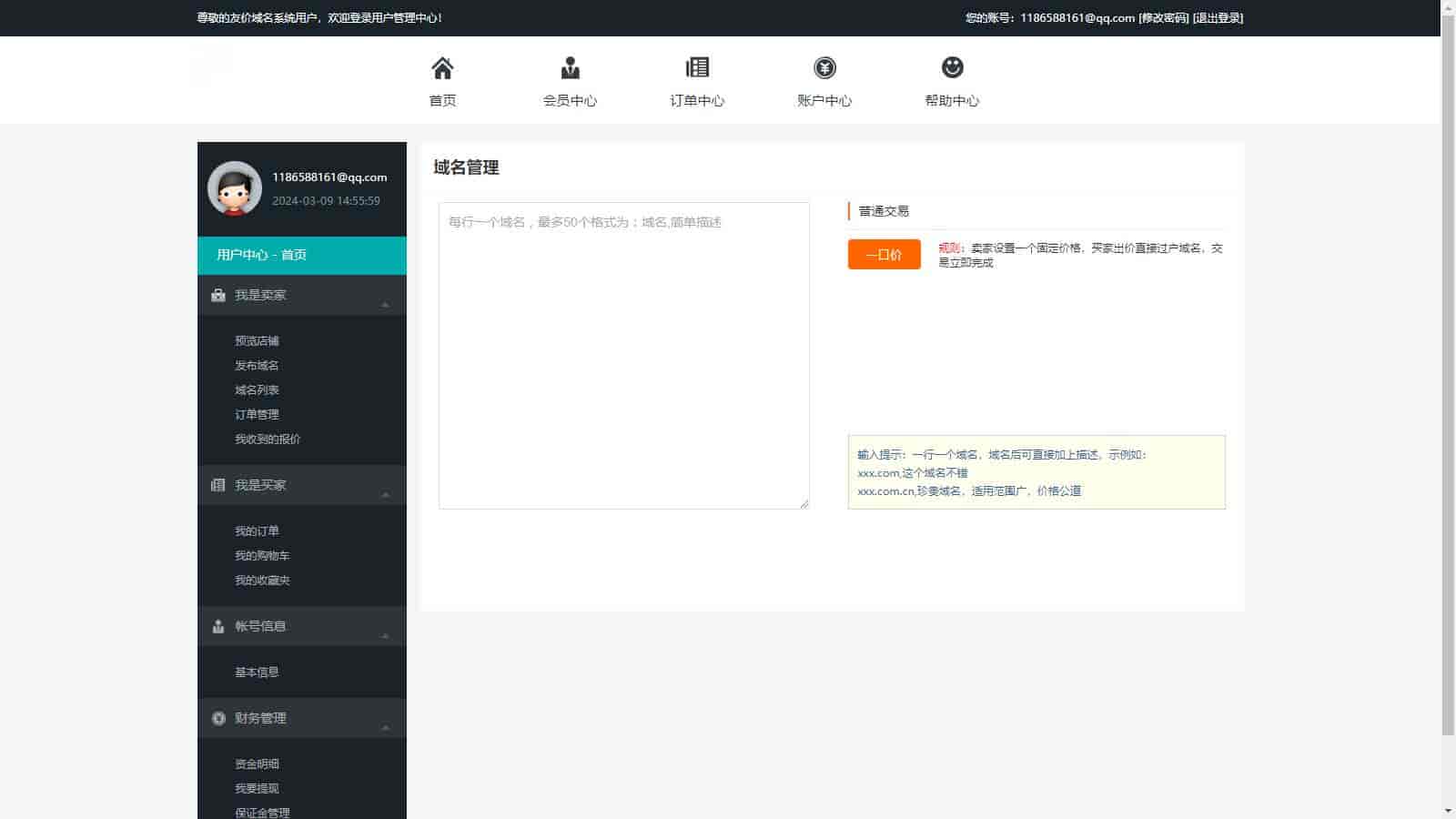Viewport: 1456px width, 819px height.
Task: Click the 退出登录 logout link
Action: point(1218,18)
